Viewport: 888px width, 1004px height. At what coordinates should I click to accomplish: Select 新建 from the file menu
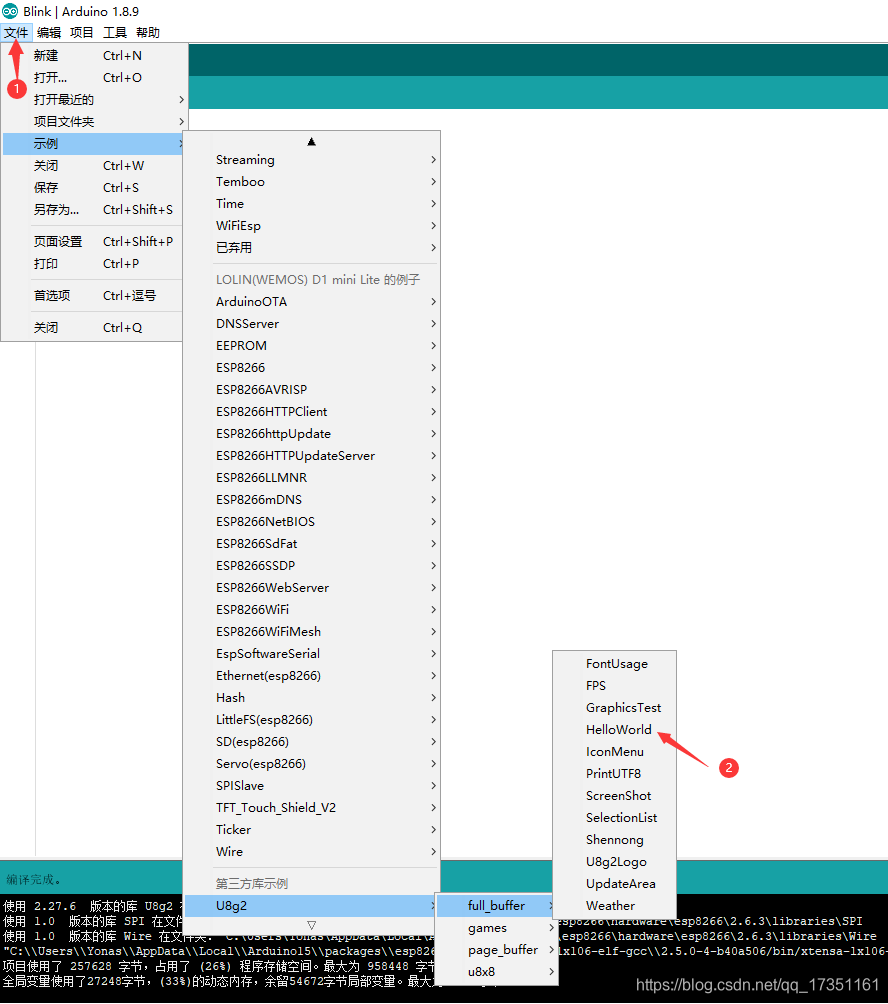95,56
